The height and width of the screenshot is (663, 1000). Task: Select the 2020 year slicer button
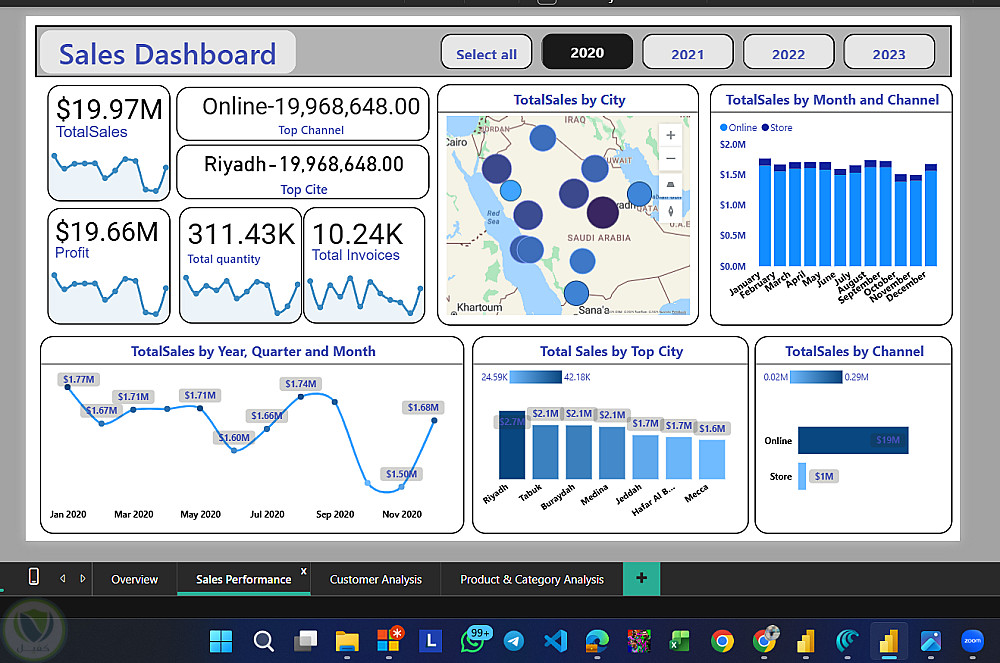[587, 52]
